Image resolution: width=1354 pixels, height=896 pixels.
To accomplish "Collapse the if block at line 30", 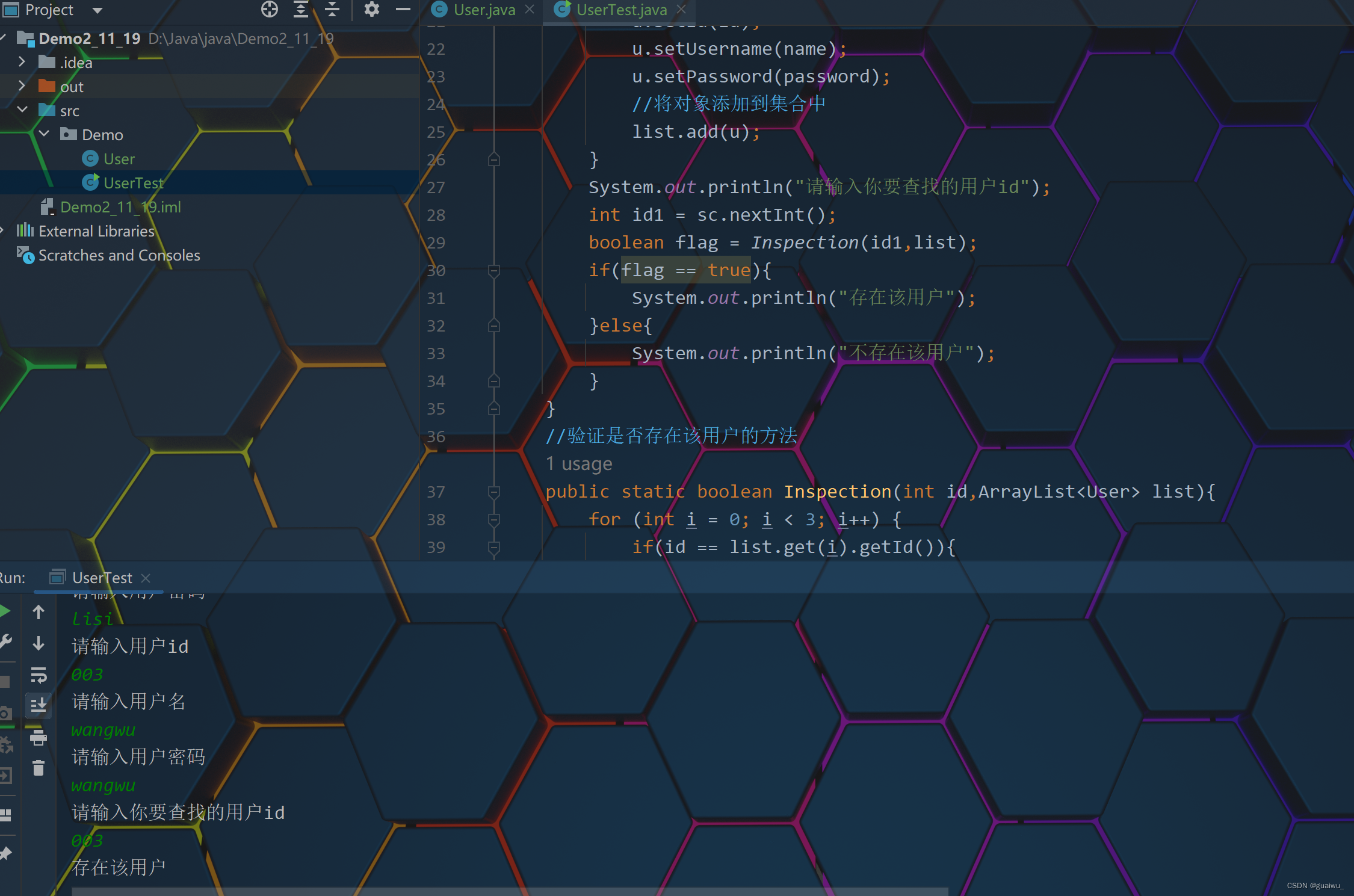I will (494, 271).
